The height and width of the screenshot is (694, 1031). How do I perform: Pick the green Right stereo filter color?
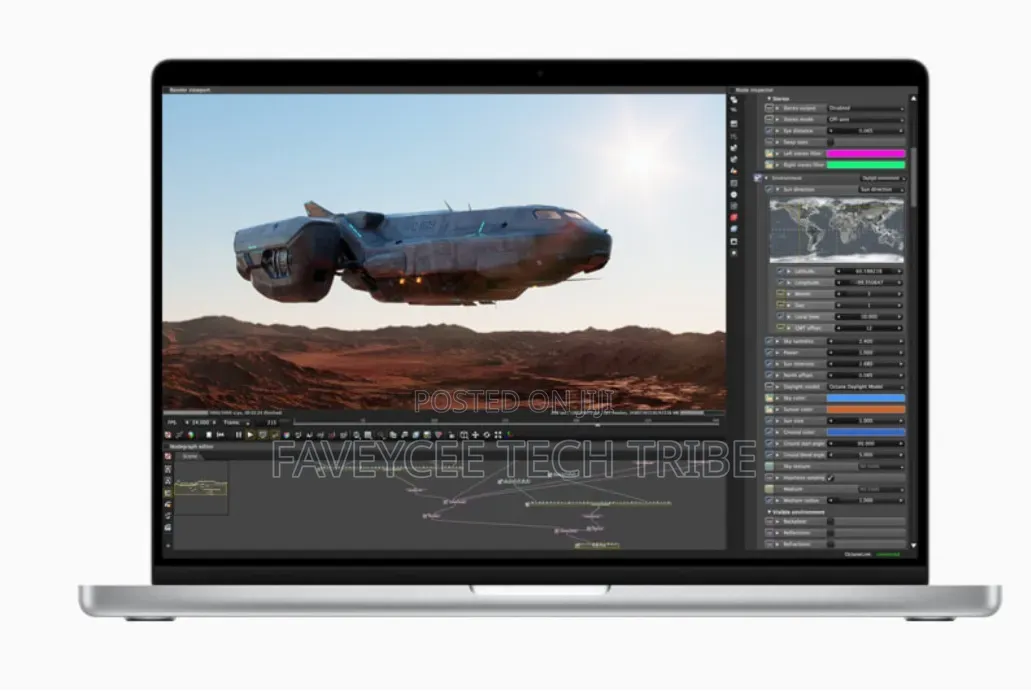click(865, 164)
